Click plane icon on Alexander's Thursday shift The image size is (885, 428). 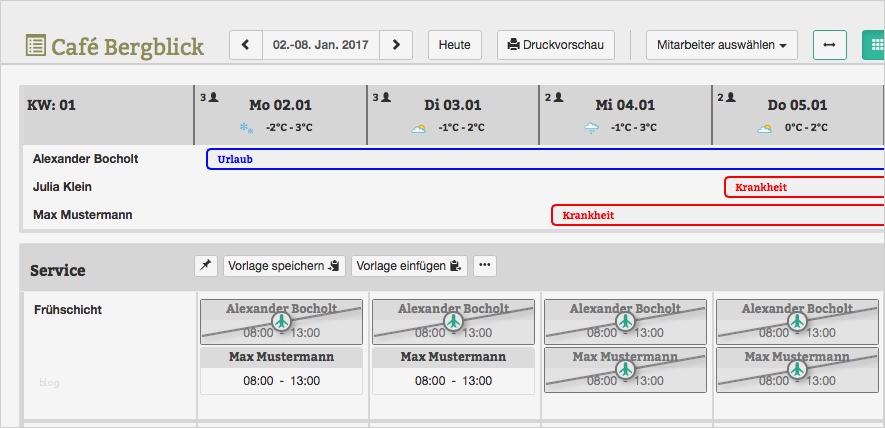pos(797,321)
